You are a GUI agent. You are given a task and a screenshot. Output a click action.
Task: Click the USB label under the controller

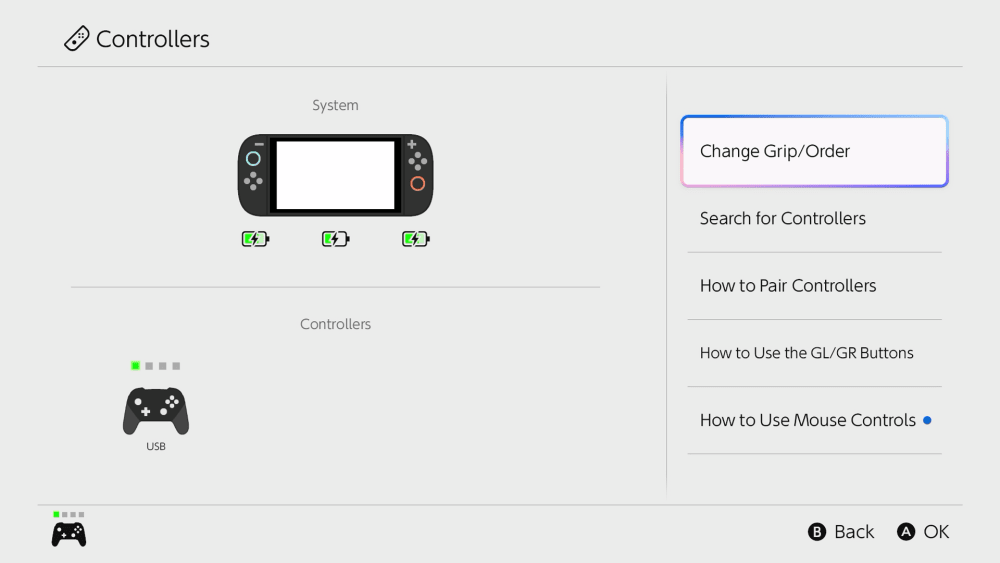click(156, 447)
